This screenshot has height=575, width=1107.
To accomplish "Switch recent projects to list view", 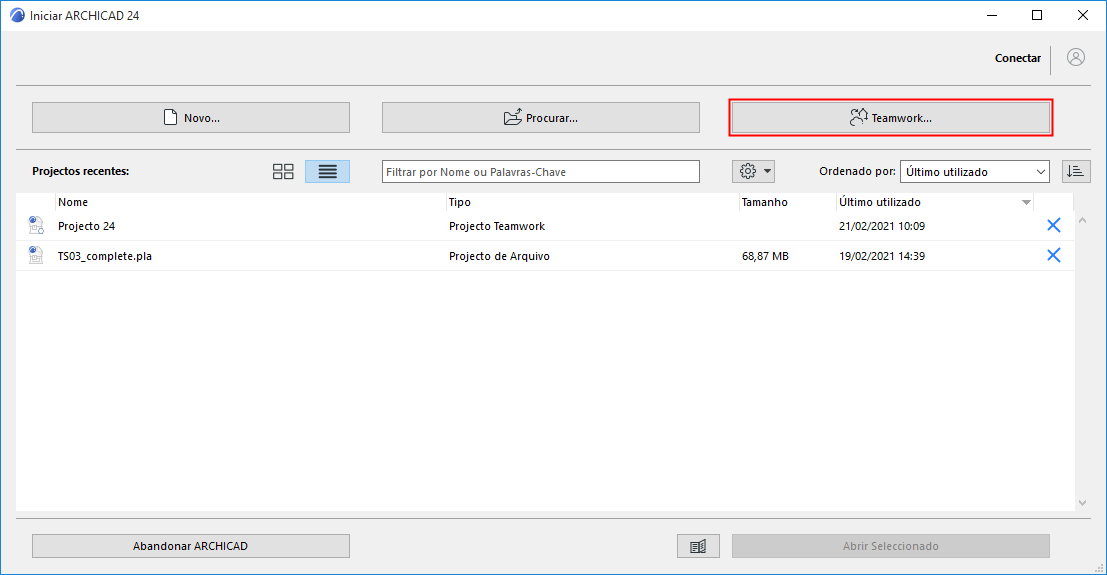I will click(327, 172).
